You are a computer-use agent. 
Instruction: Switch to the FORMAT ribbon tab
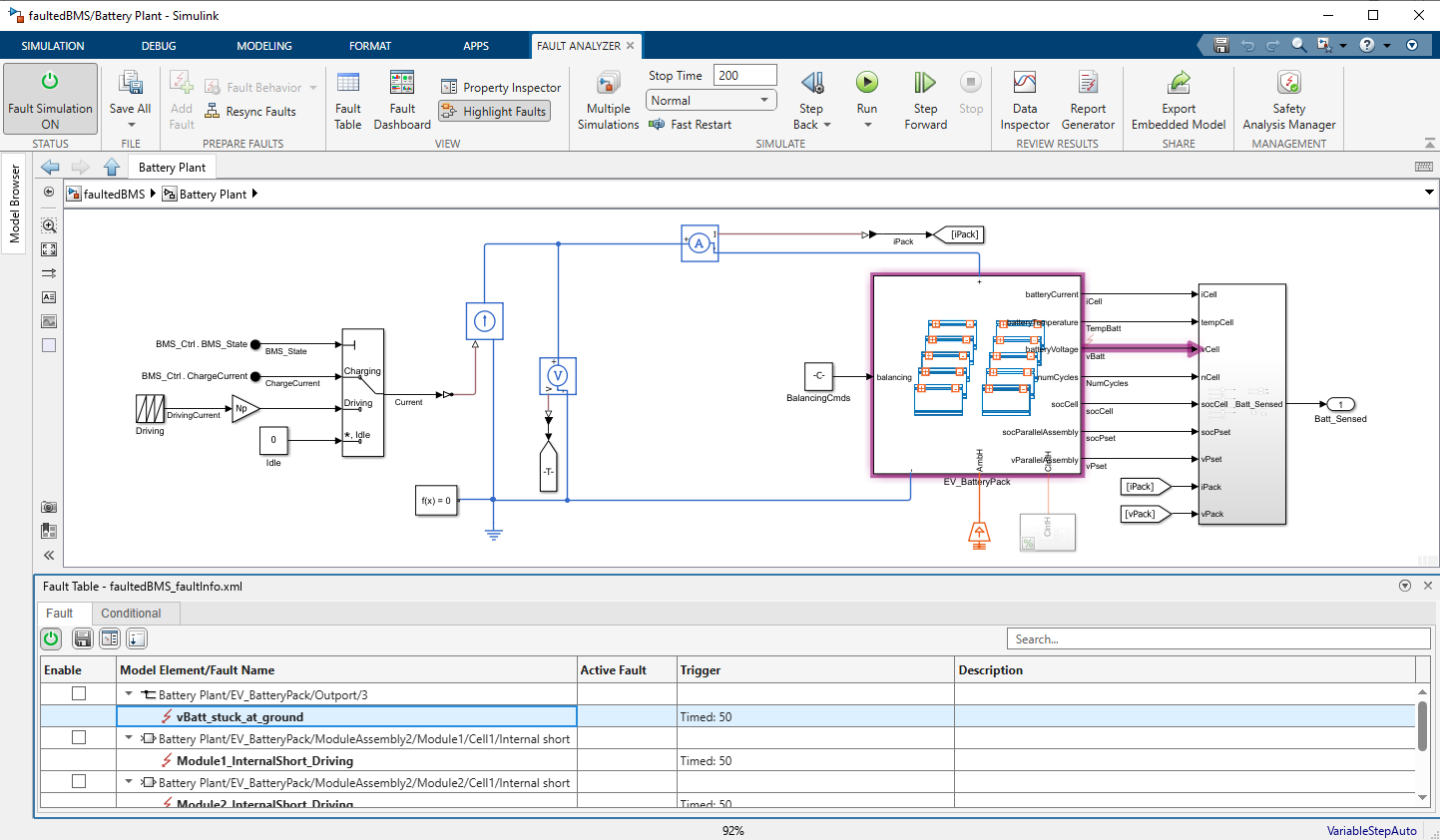tap(370, 46)
